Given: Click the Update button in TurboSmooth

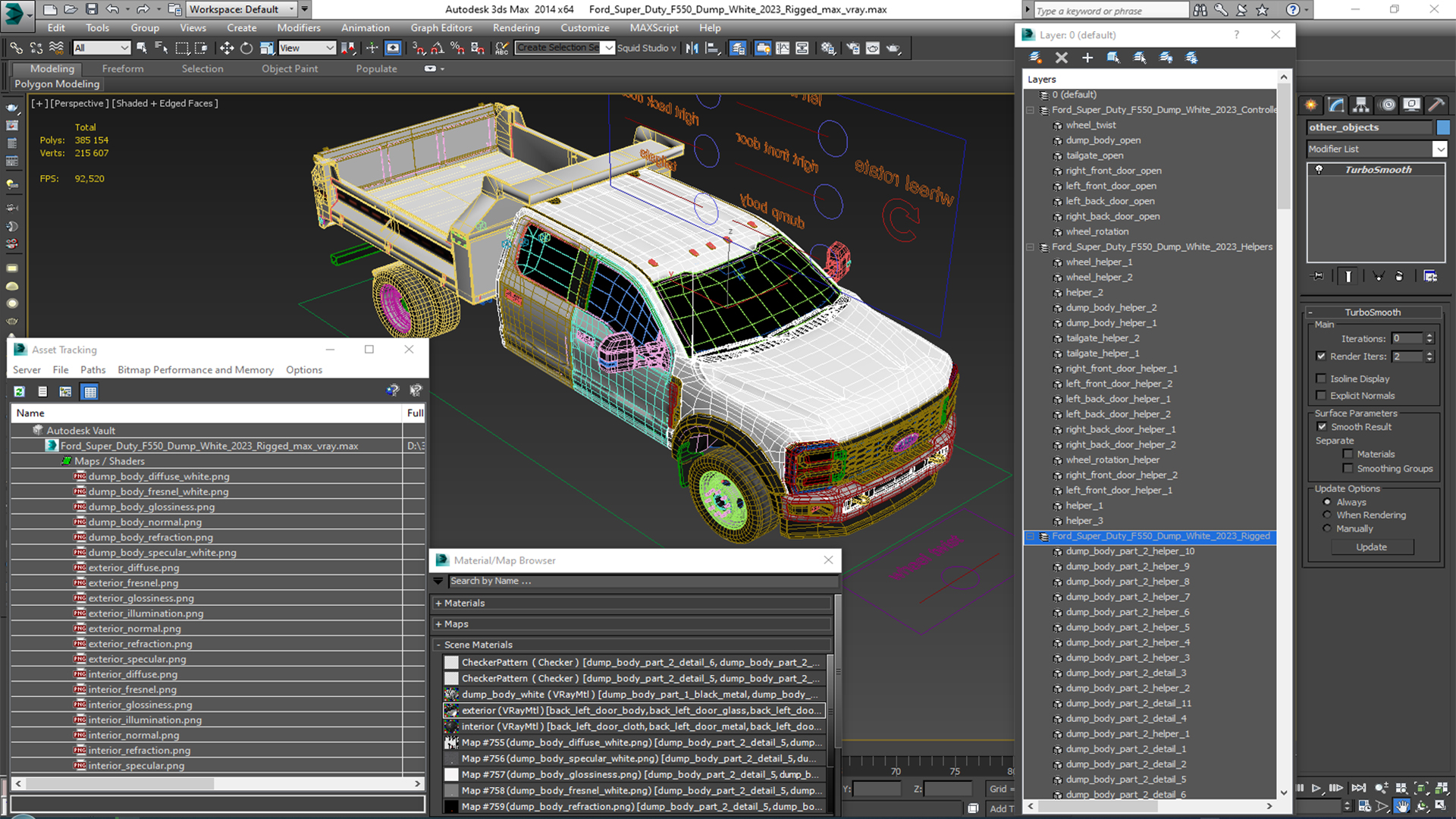Looking at the screenshot, I should click(1372, 547).
